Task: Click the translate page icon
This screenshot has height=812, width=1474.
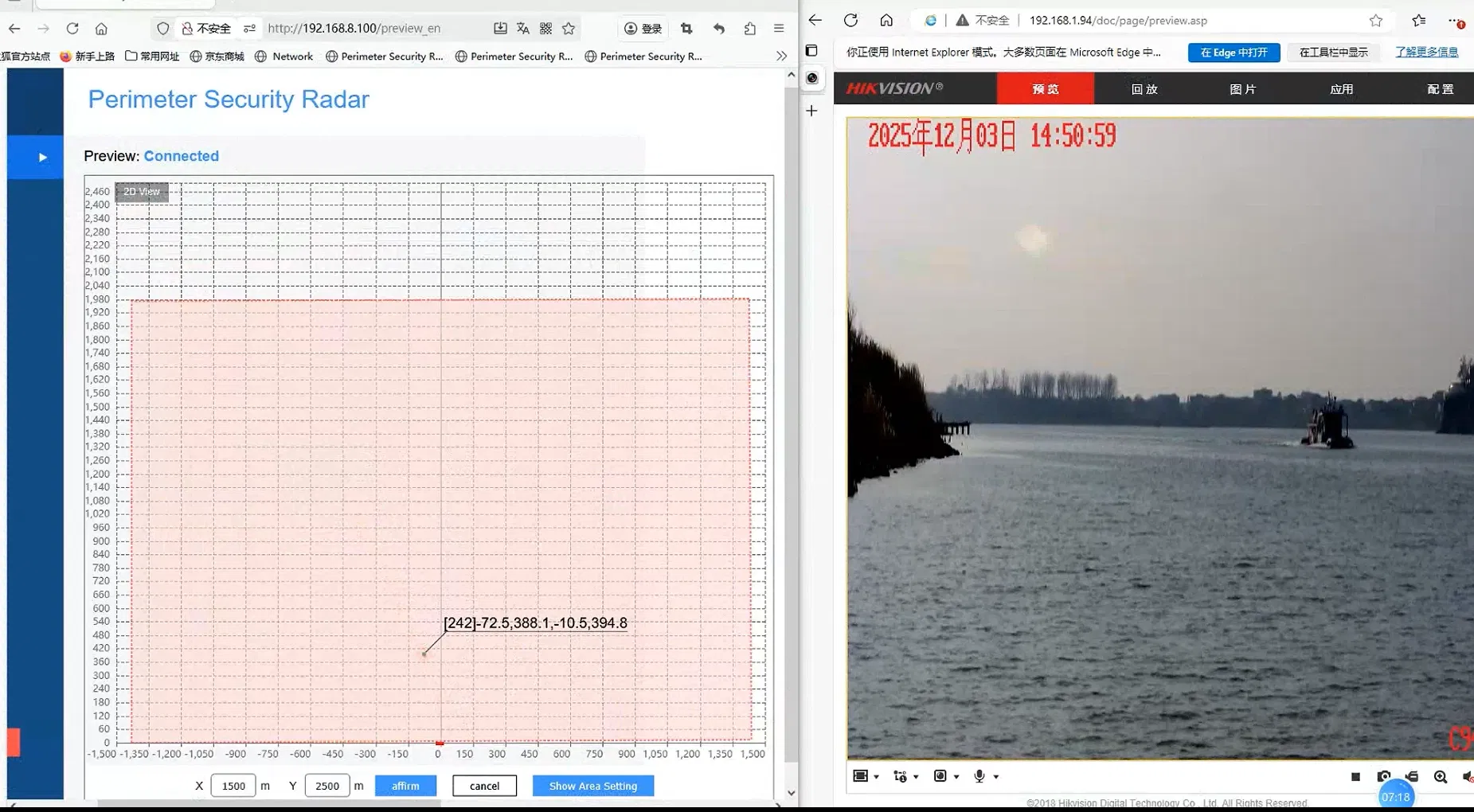Action: pyautogui.click(x=522, y=28)
